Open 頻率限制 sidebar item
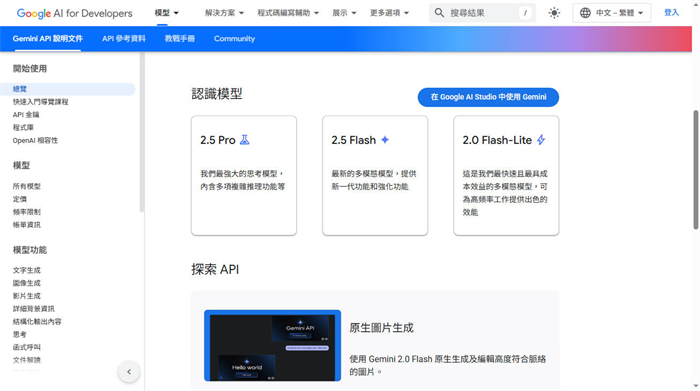The width and height of the screenshot is (700, 391). 27,212
